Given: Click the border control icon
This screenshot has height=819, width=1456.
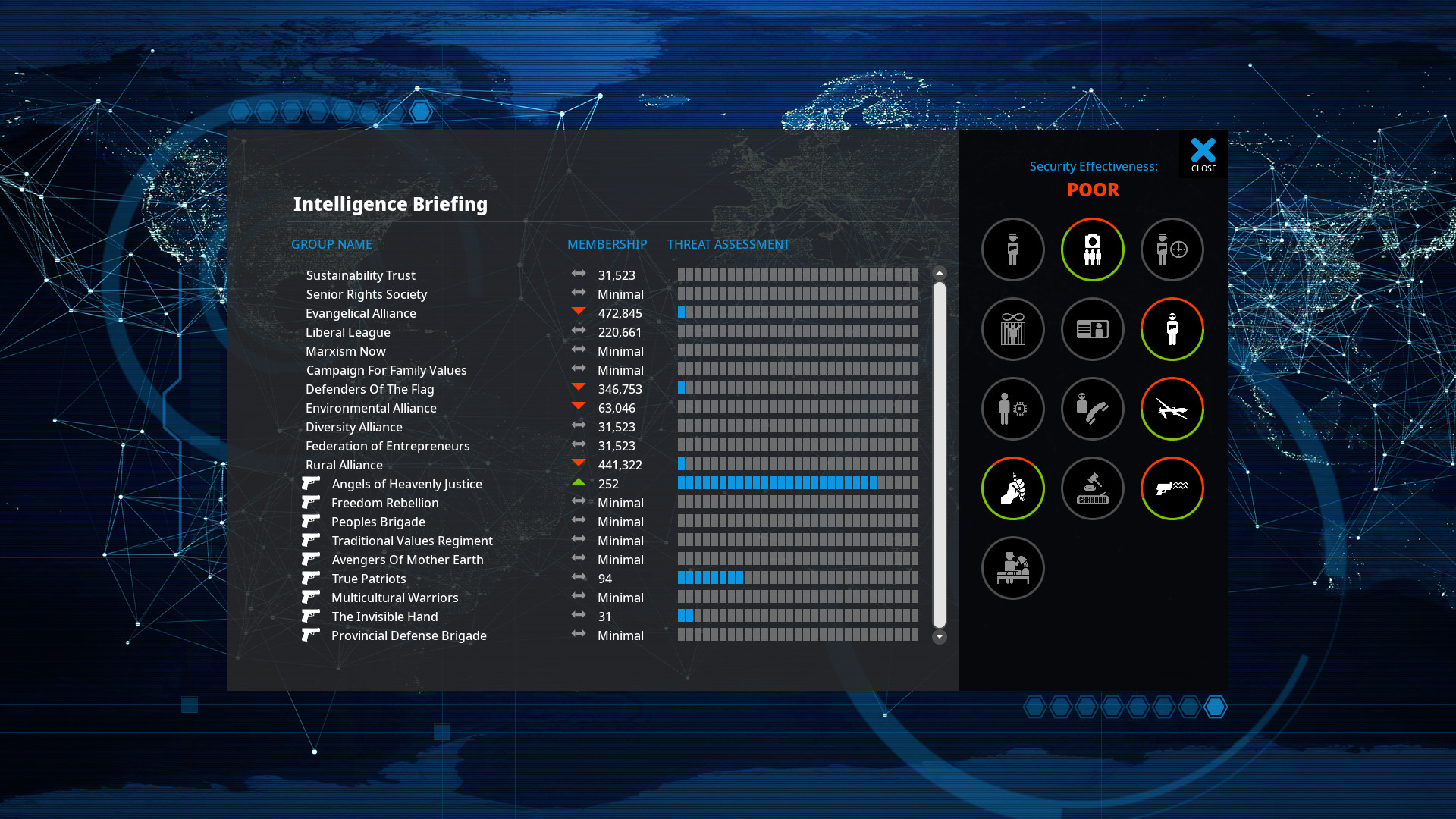Looking at the screenshot, I should (1012, 568).
